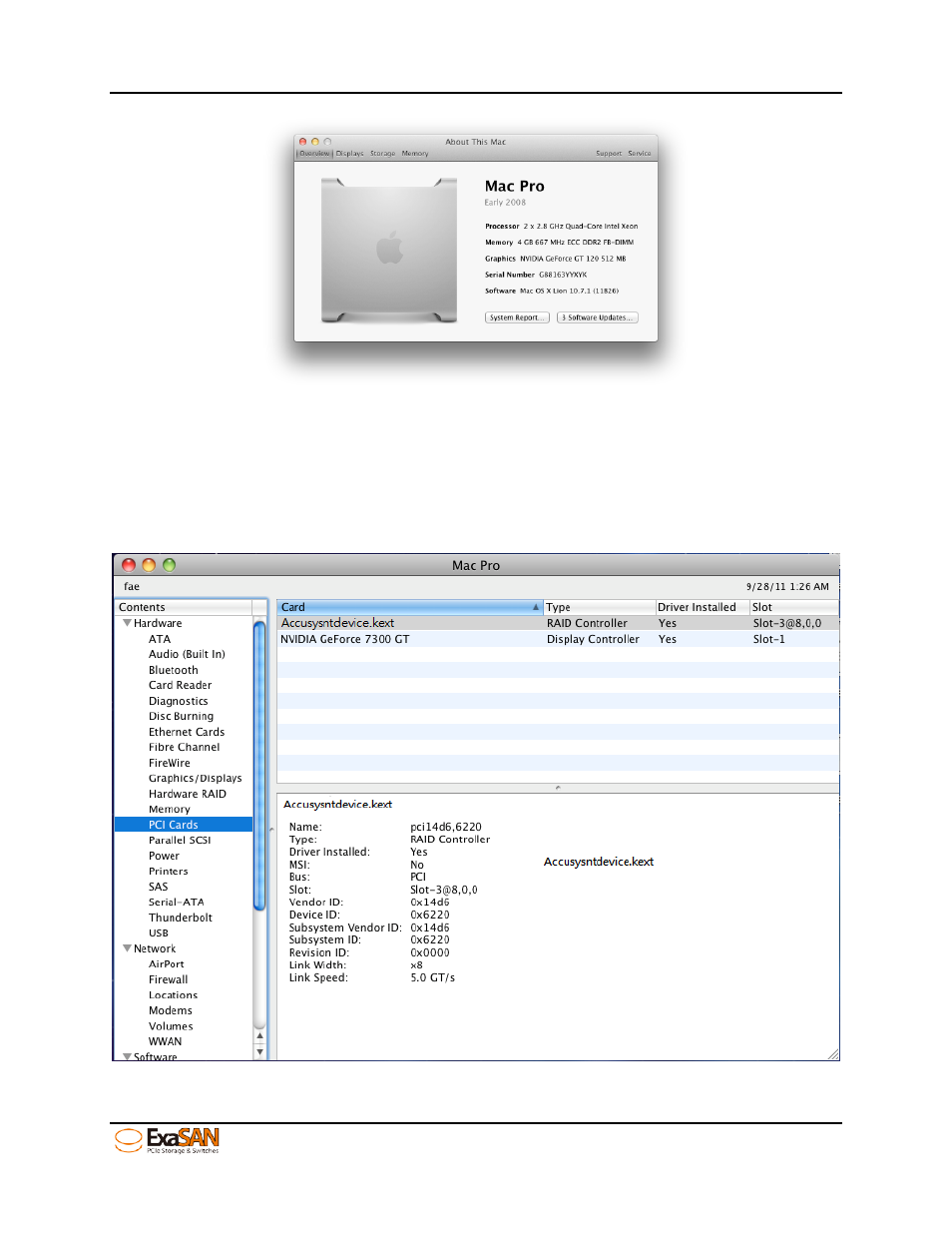Click the System Report button

517,317
